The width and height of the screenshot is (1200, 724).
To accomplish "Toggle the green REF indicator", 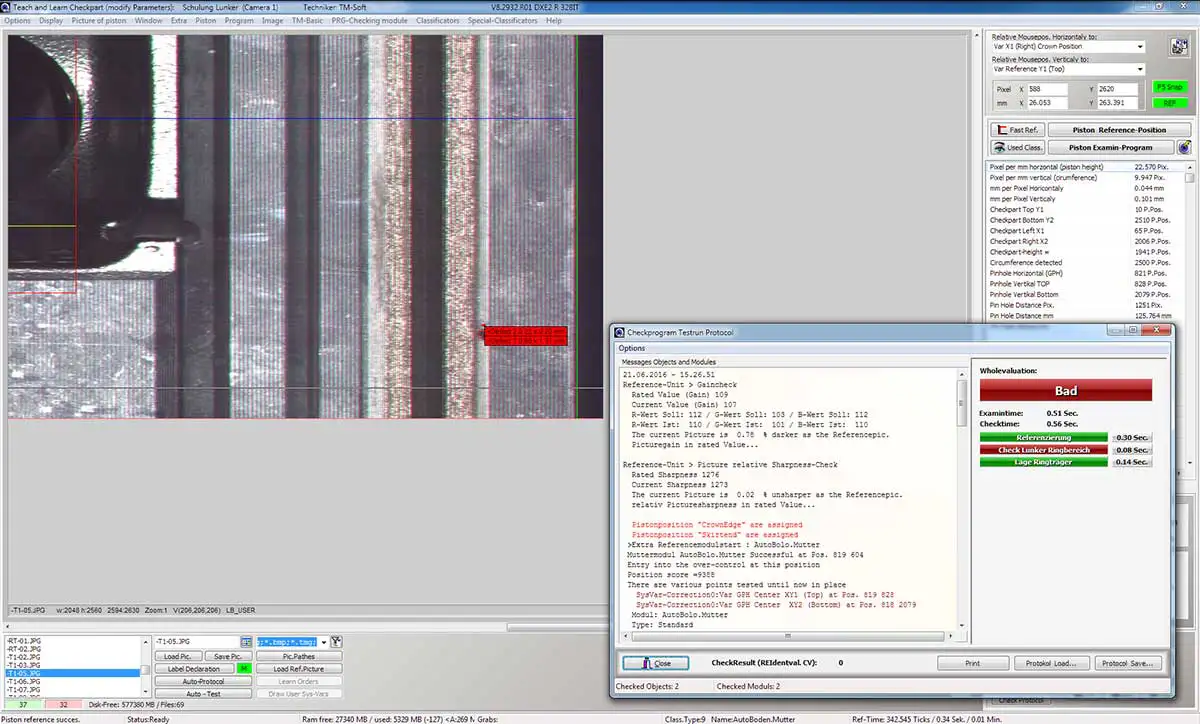I will pos(1169,103).
